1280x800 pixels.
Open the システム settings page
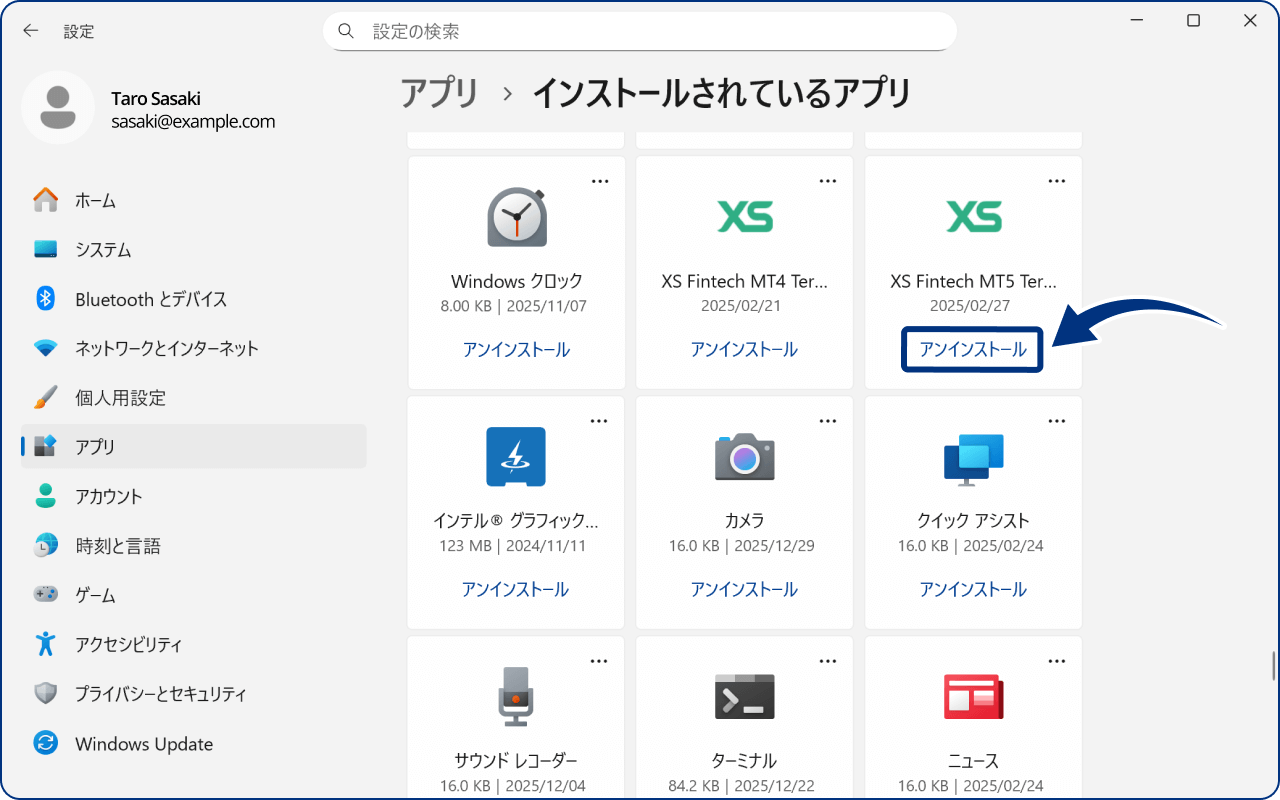tap(103, 250)
